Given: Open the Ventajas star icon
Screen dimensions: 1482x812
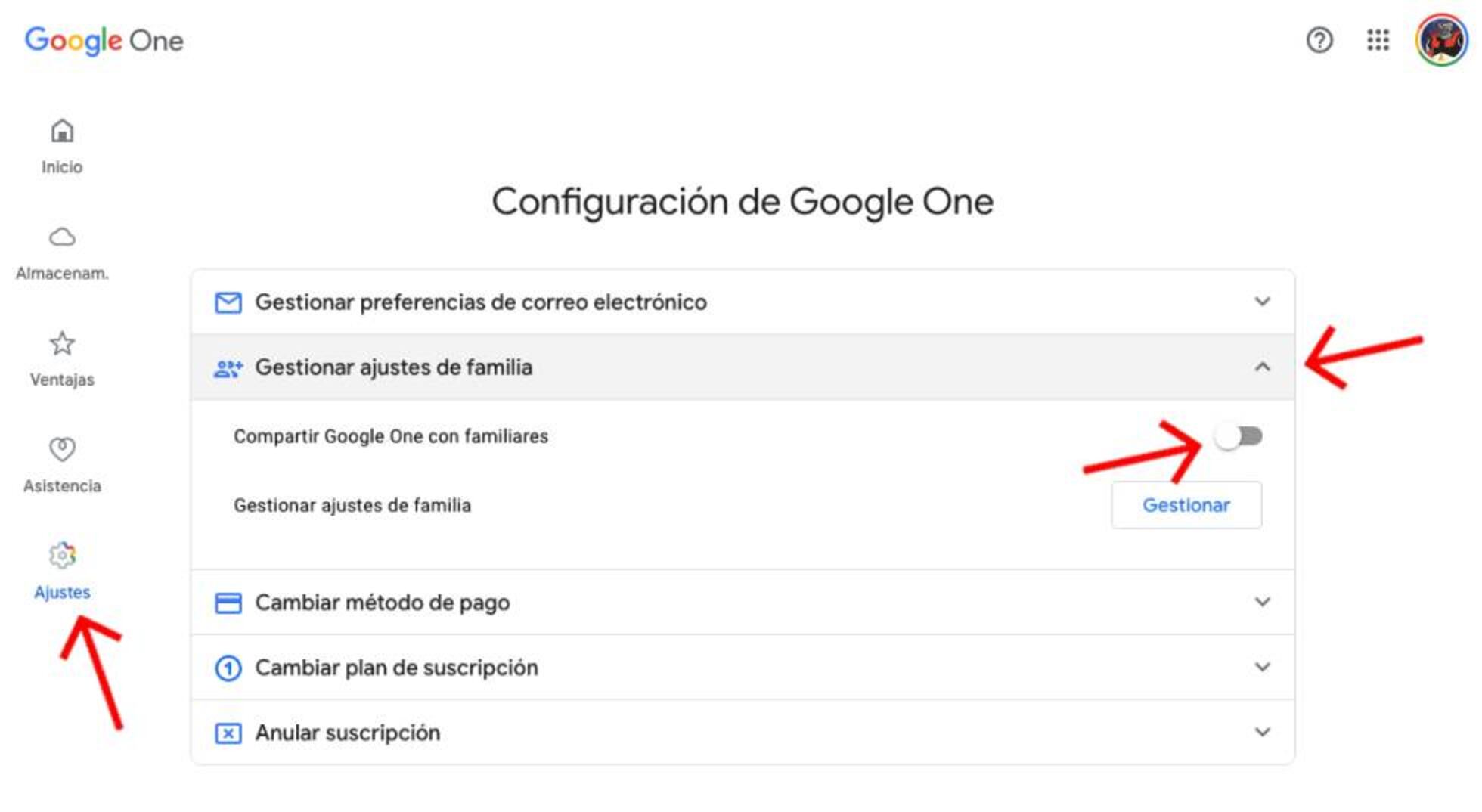Looking at the screenshot, I should (x=61, y=345).
